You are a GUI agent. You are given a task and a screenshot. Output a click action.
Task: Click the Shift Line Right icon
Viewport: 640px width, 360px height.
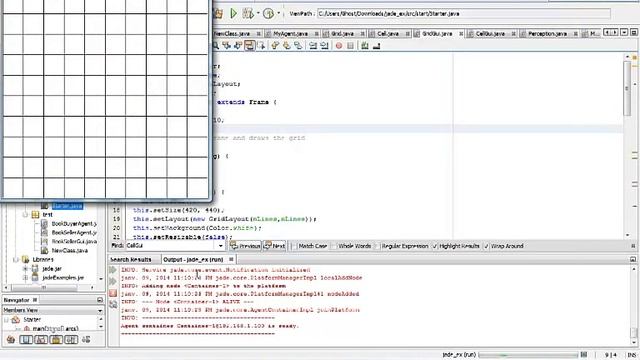tap(324, 46)
